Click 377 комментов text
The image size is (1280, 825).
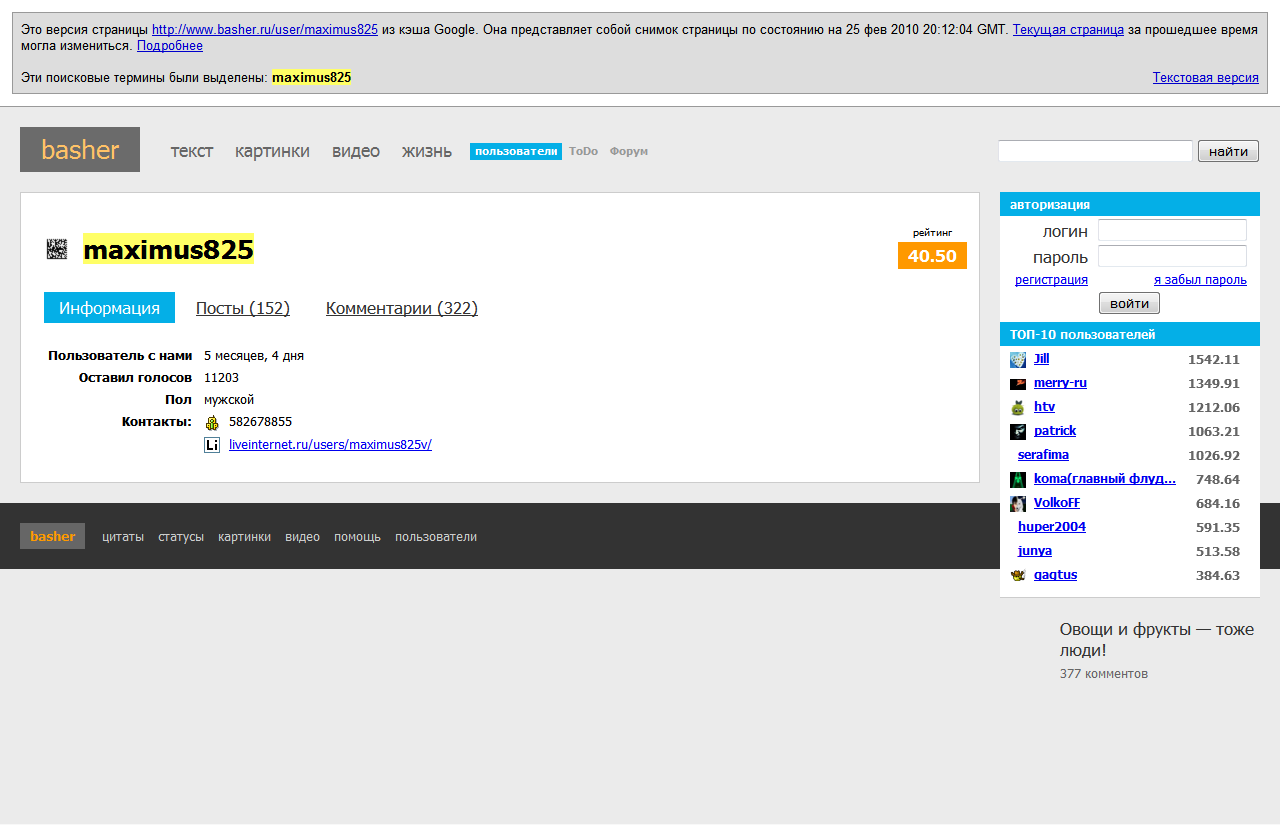click(x=1104, y=674)
